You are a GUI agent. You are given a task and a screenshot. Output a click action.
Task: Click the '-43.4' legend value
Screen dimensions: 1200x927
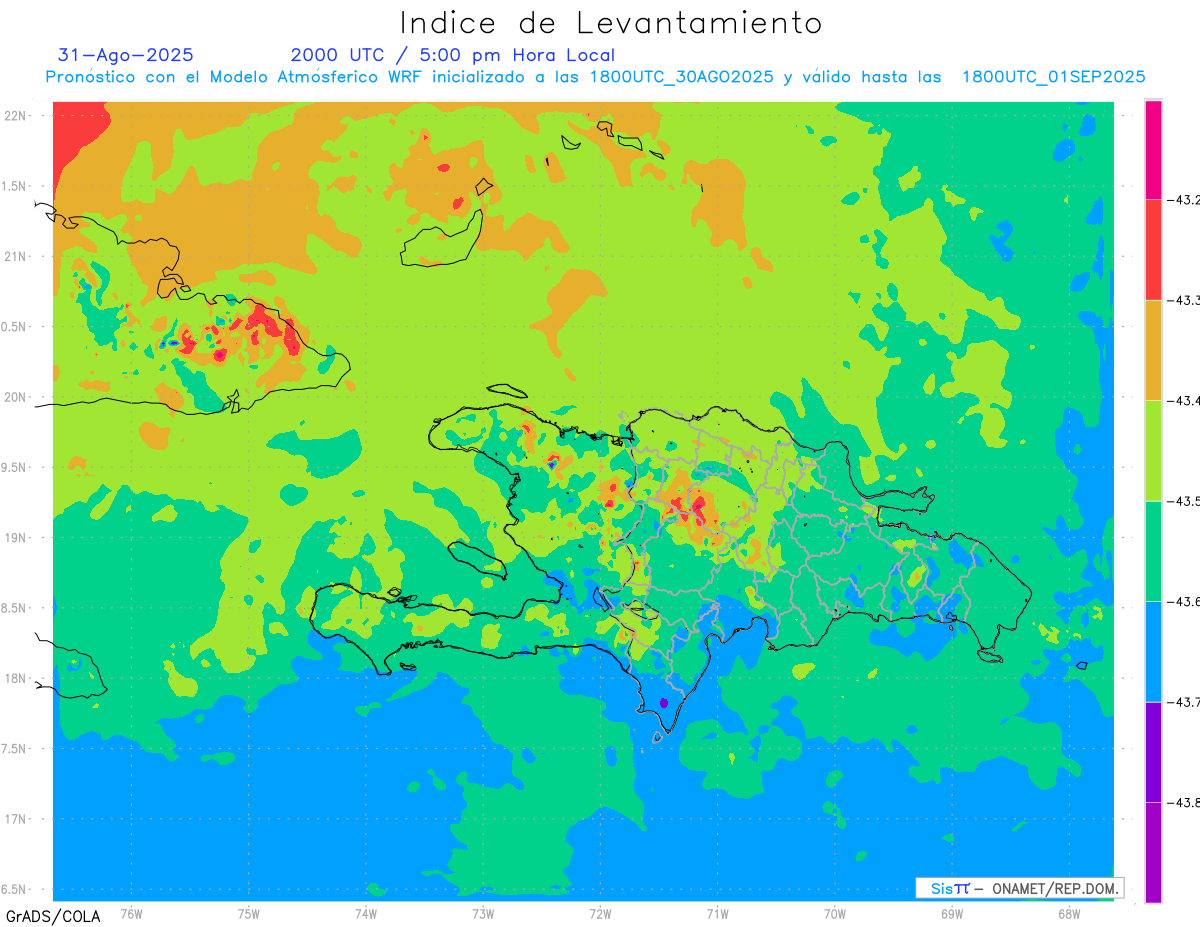coord(1185,401)
